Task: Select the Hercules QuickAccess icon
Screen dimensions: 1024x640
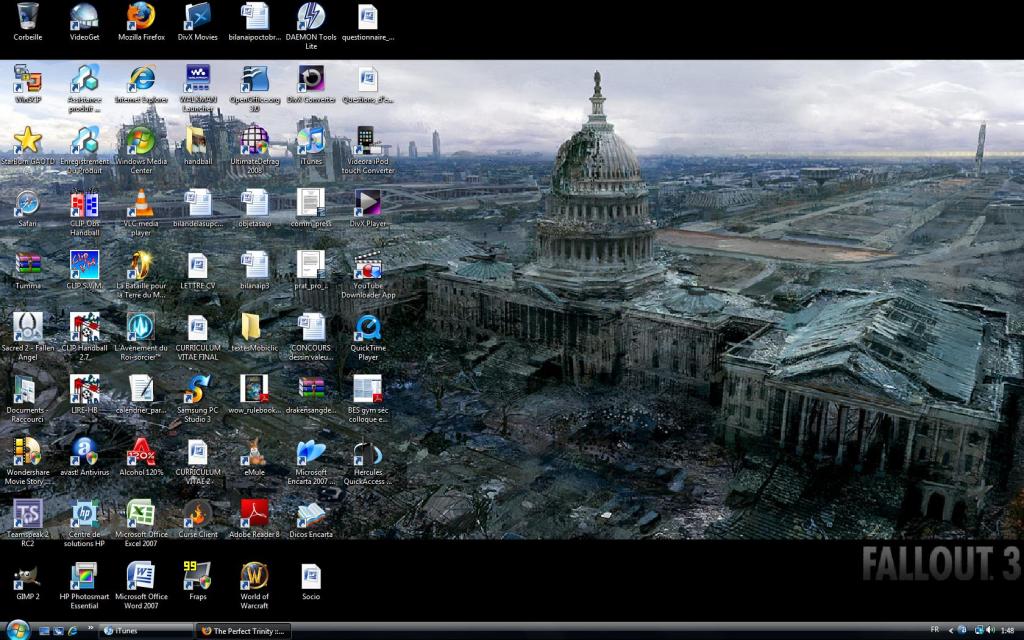Action: pos(368,460)
